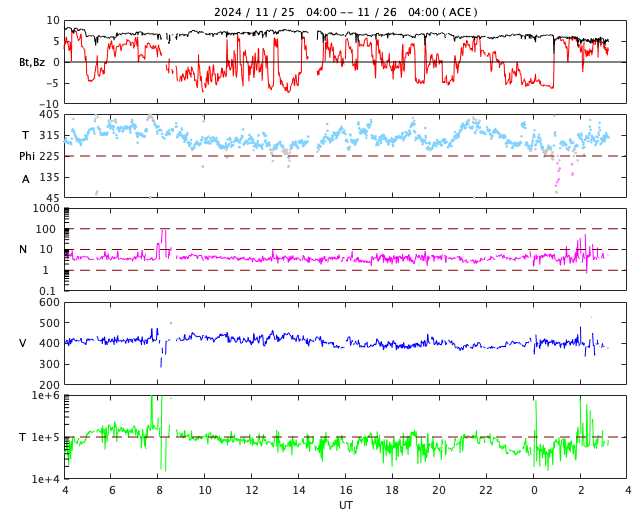Screen dimensions: 640x512
Task: Click the '1e+6' temperature tick
Action: [x=46, y=395]
